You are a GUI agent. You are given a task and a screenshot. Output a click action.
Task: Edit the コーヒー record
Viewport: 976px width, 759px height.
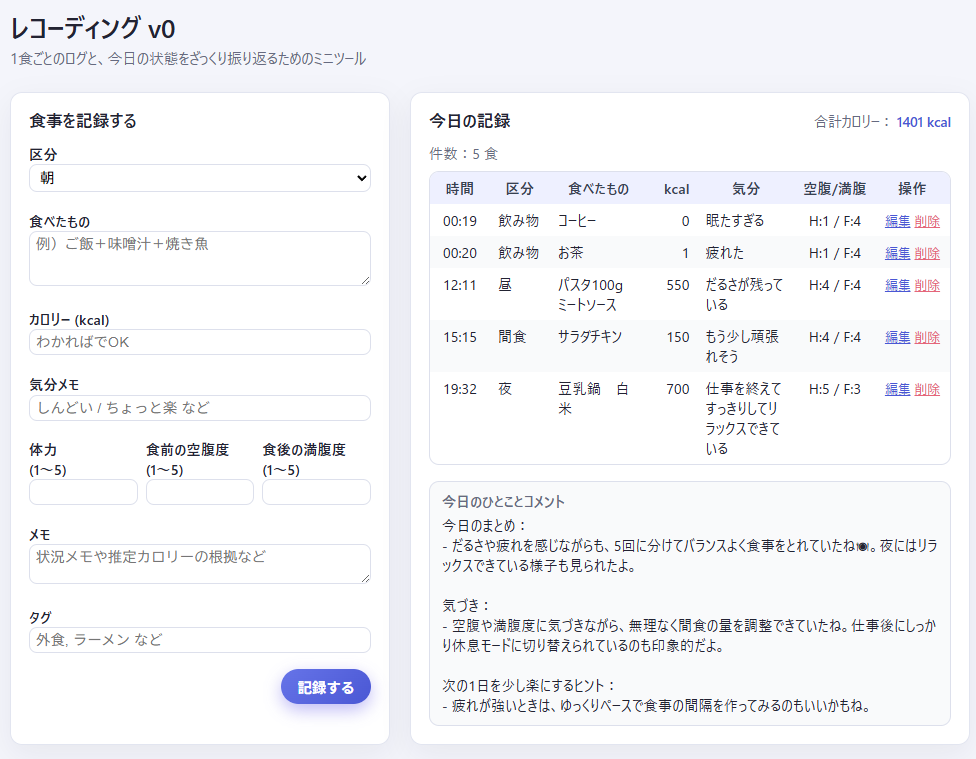pos(897,221)
